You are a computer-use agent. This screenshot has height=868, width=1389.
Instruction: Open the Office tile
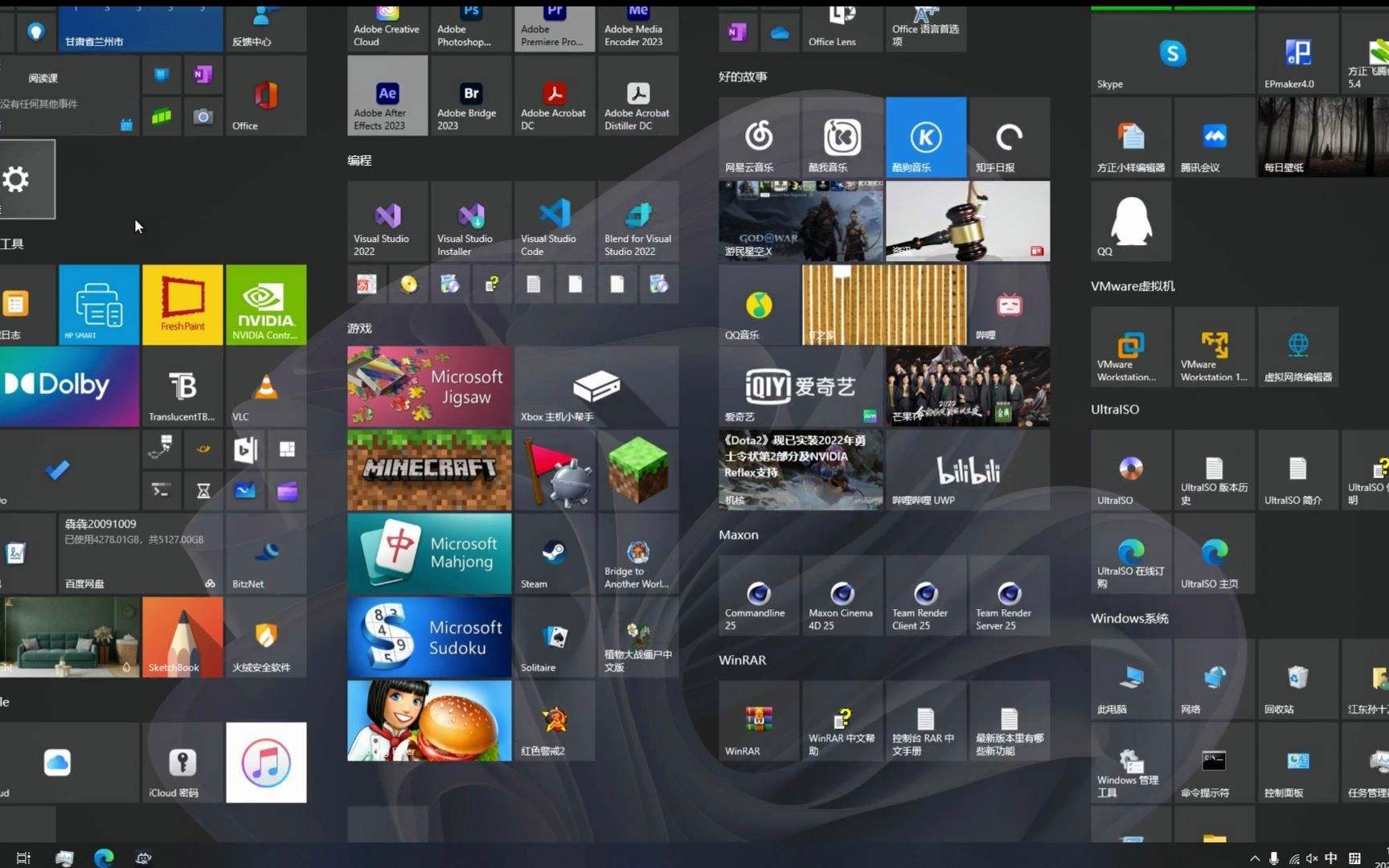pos(266,96)
